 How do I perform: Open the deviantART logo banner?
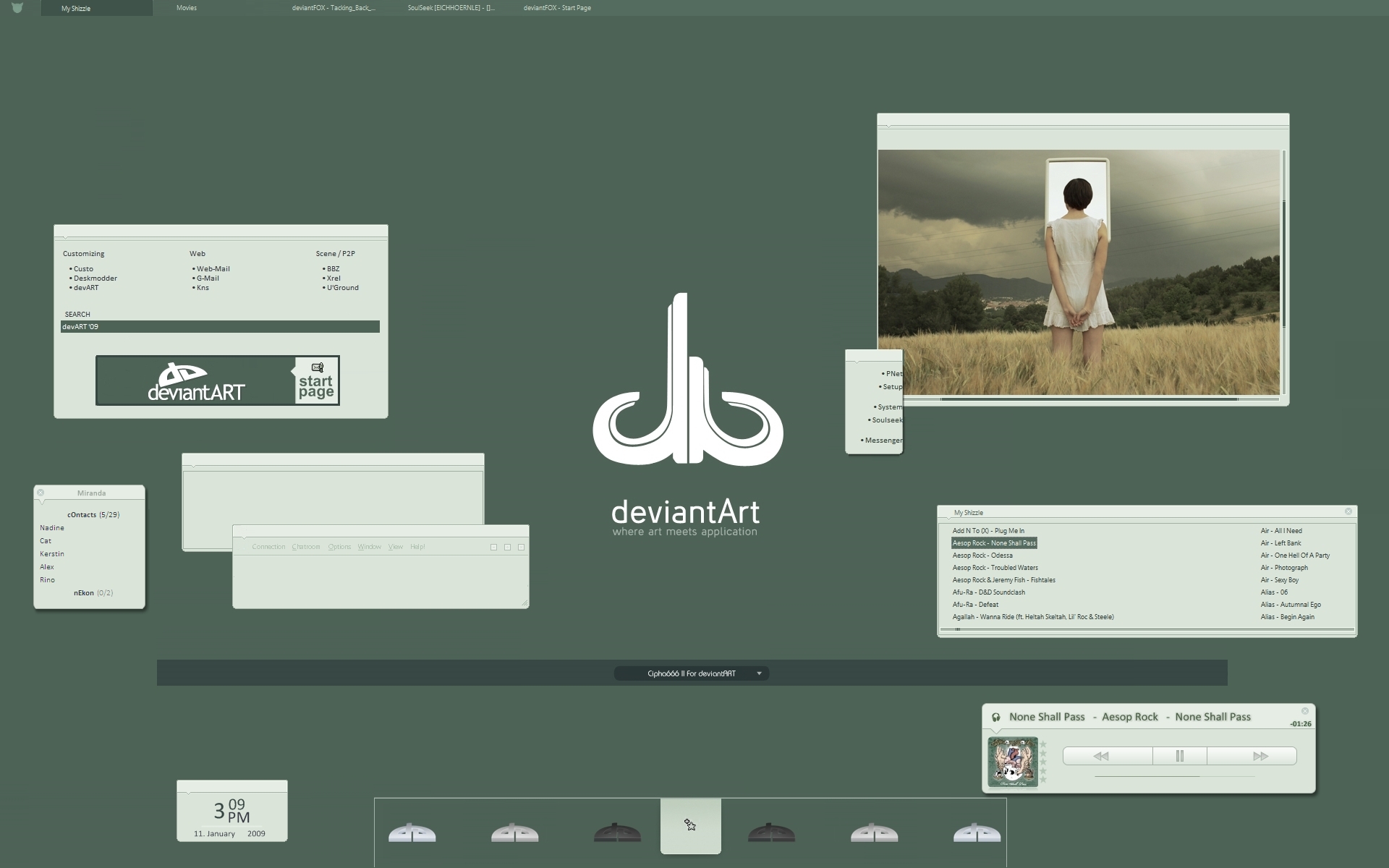[196, 380]
